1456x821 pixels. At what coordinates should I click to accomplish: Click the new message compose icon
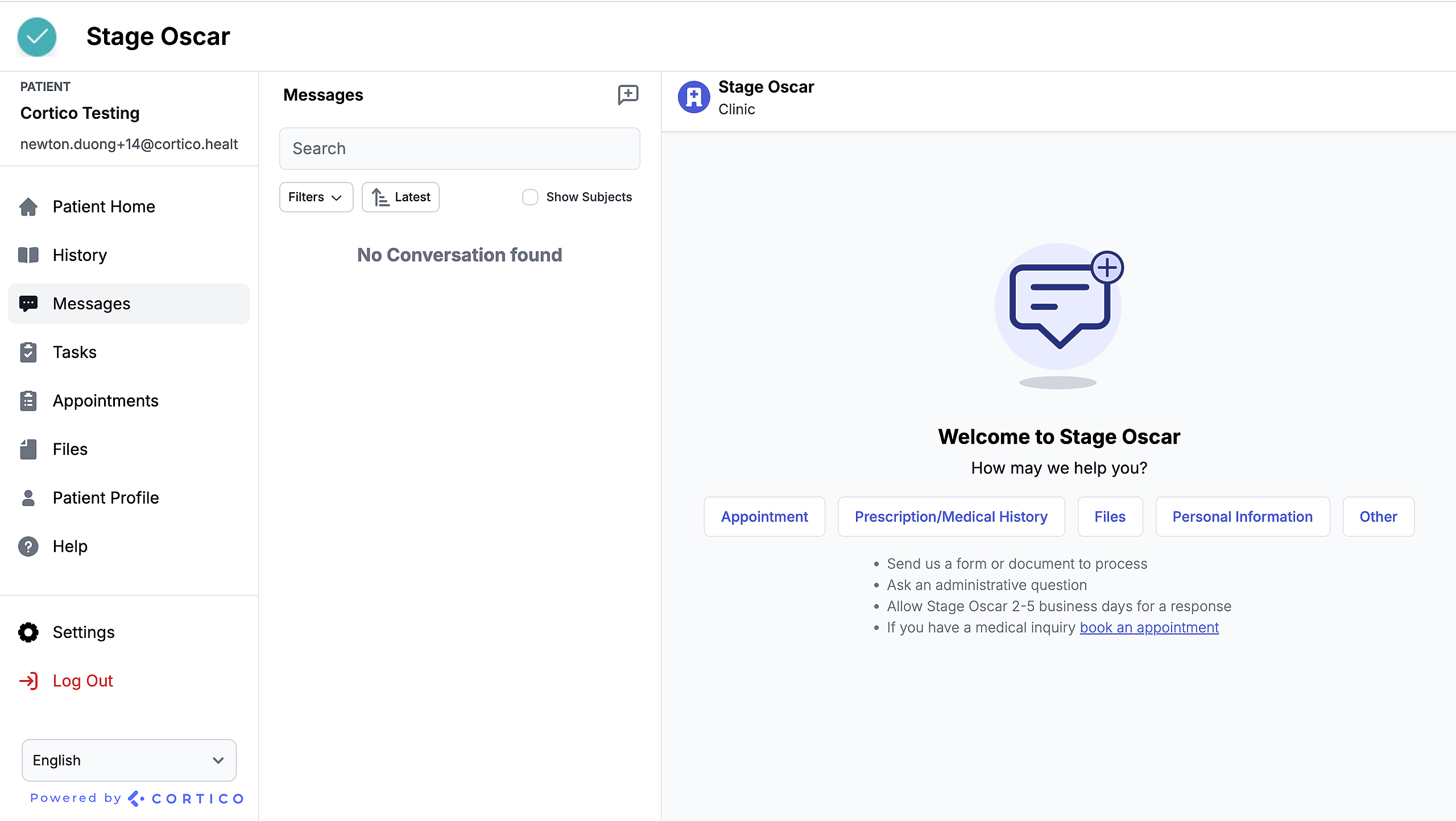[x=628, y=94]
